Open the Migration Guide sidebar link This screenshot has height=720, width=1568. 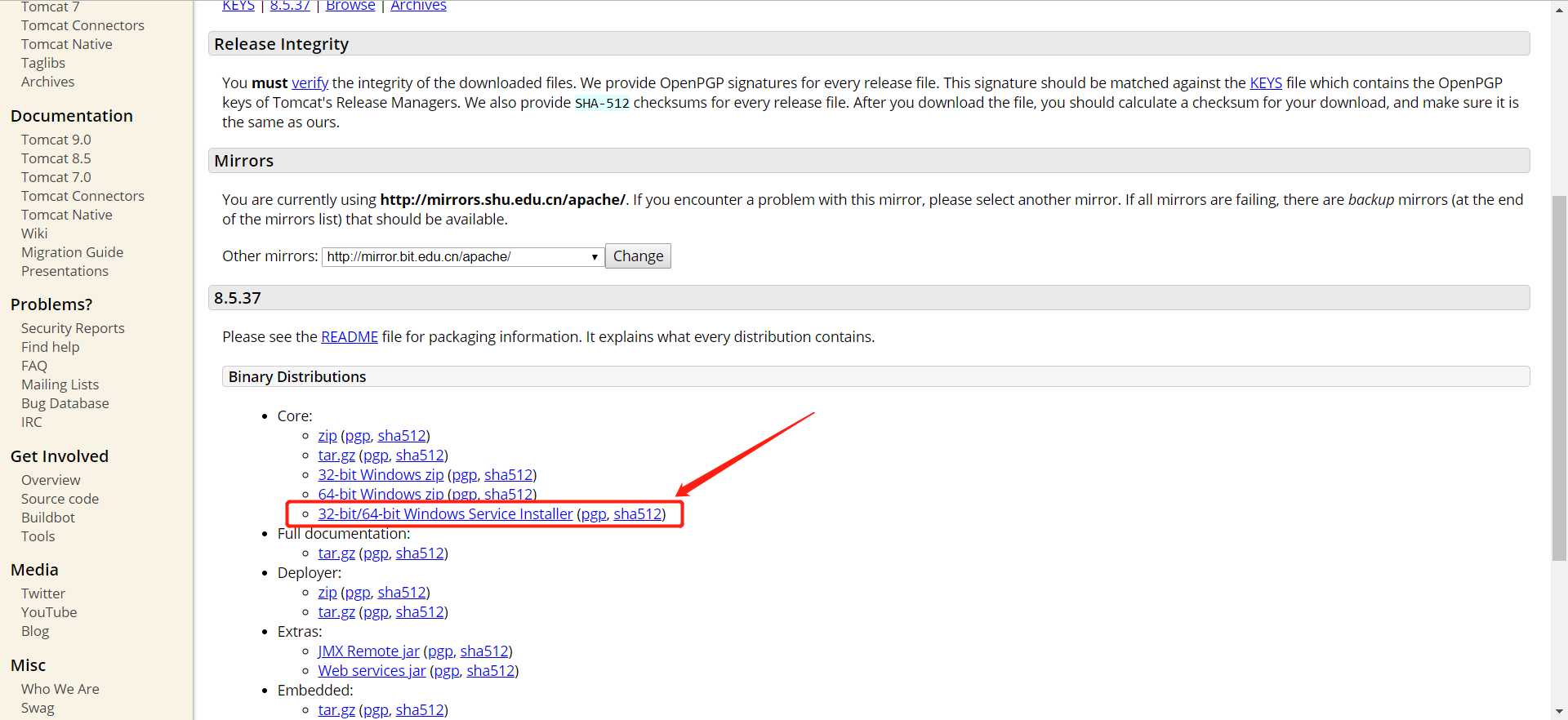pos(73,252)
